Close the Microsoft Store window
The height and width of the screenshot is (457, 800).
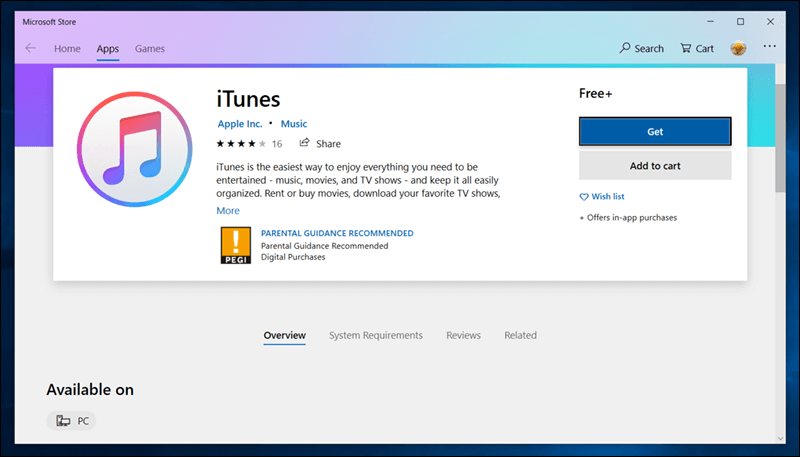[x=770, y=22]
